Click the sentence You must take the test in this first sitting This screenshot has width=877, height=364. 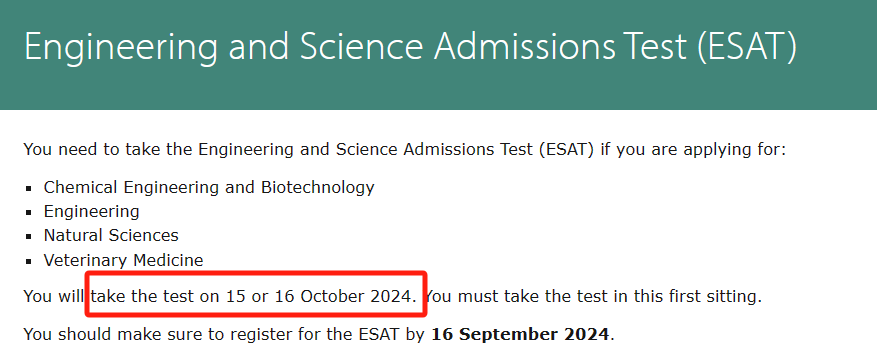click(x=593, y=296)
